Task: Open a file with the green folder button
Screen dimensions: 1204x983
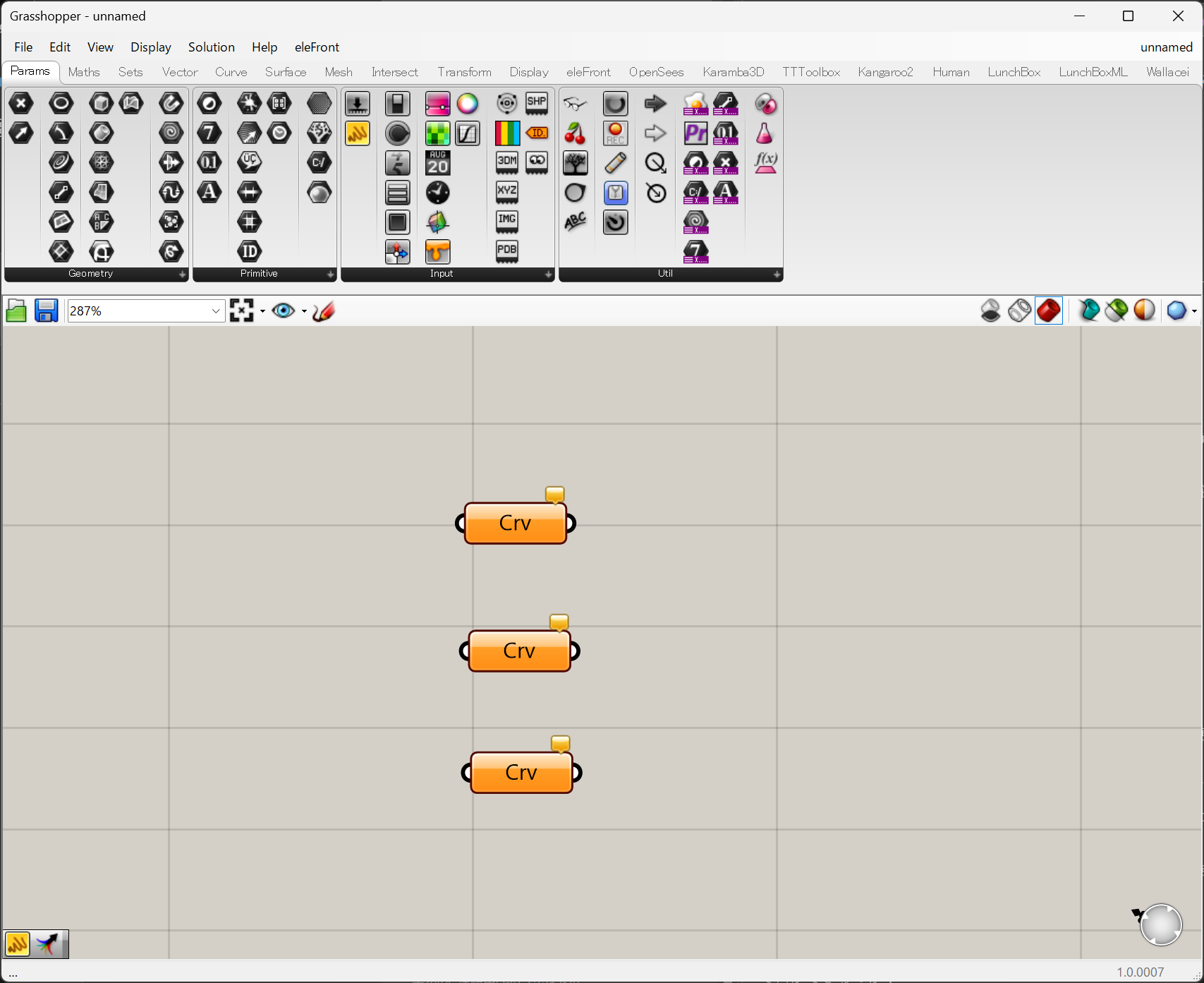Action: (16, 311)
